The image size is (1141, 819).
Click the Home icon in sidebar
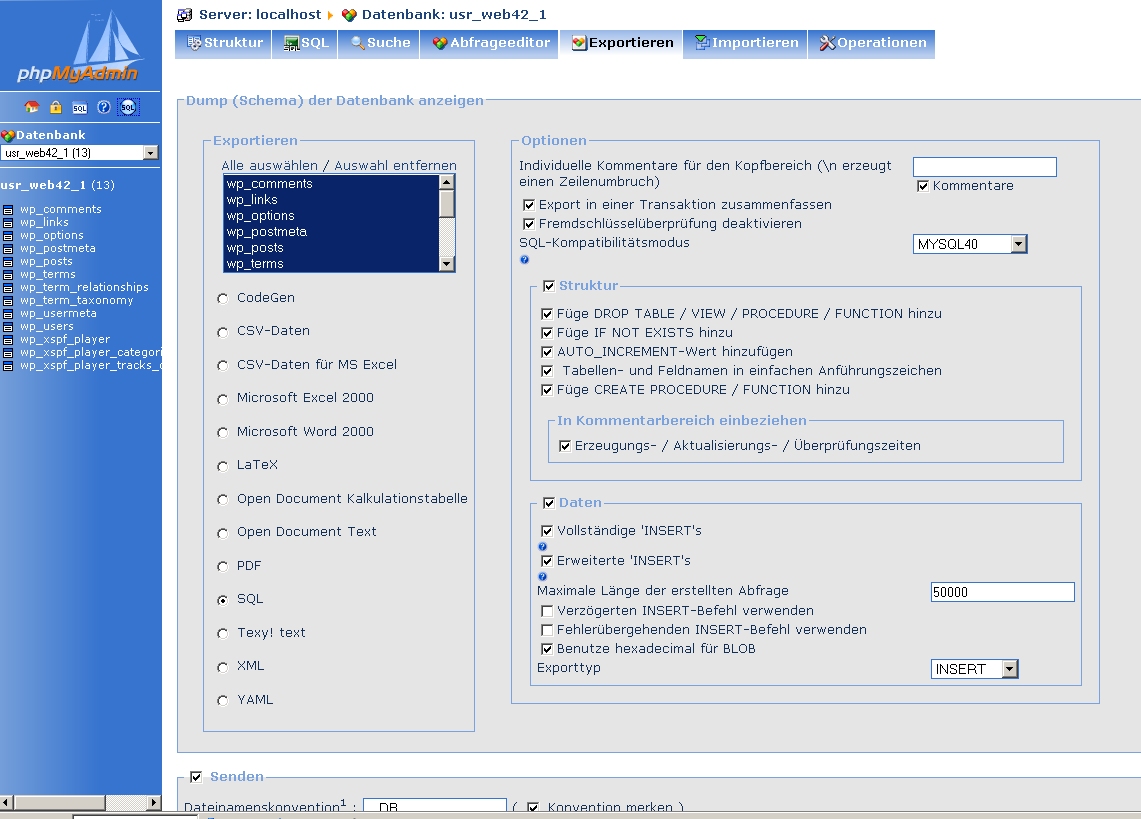point(31,107)
